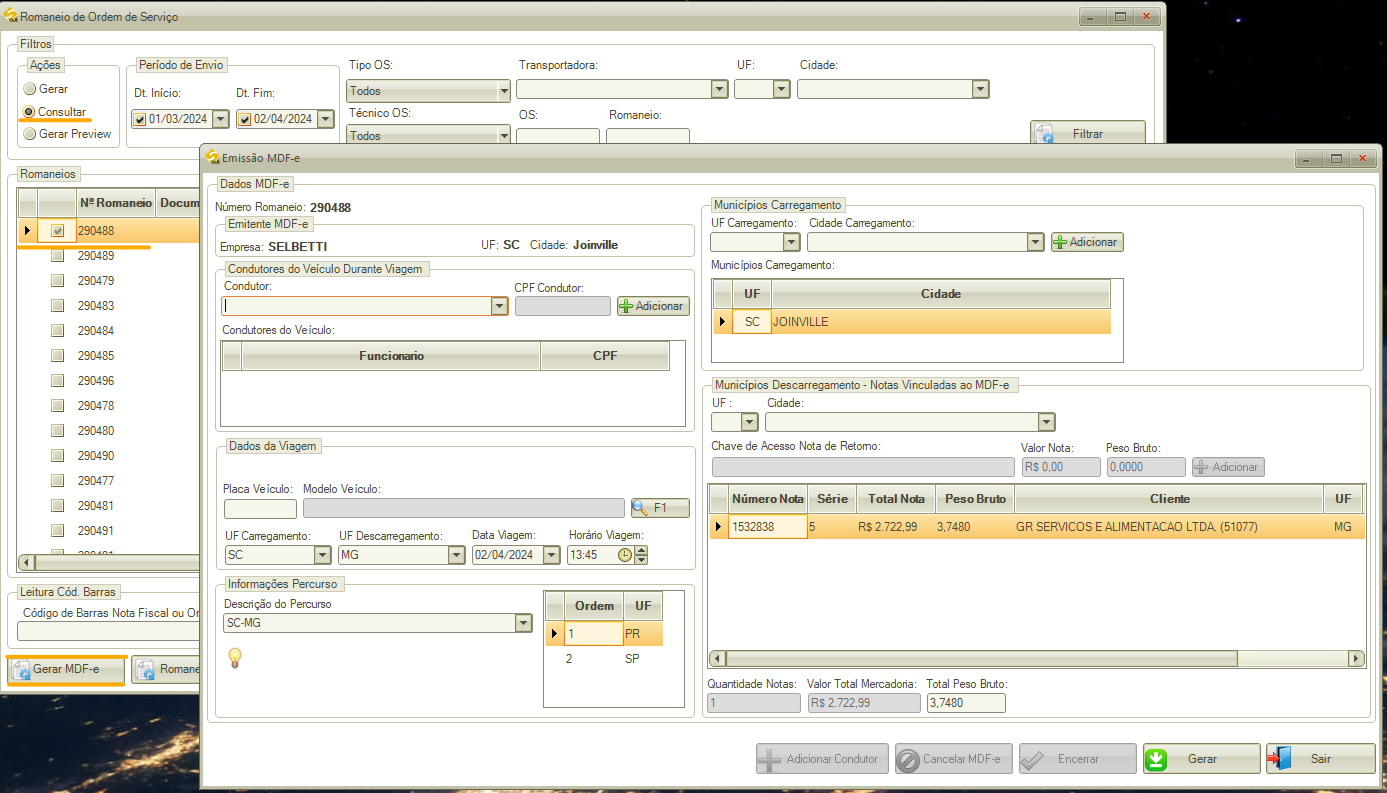Click Adicionar button next to CPF Condutor

(653, 306)
